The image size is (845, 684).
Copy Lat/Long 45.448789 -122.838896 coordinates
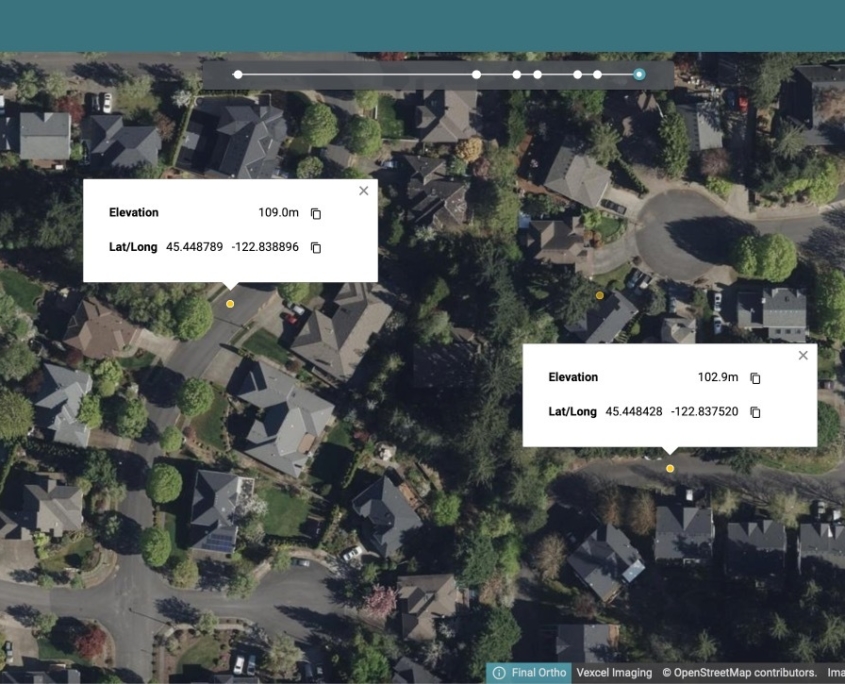coord(317,247)
